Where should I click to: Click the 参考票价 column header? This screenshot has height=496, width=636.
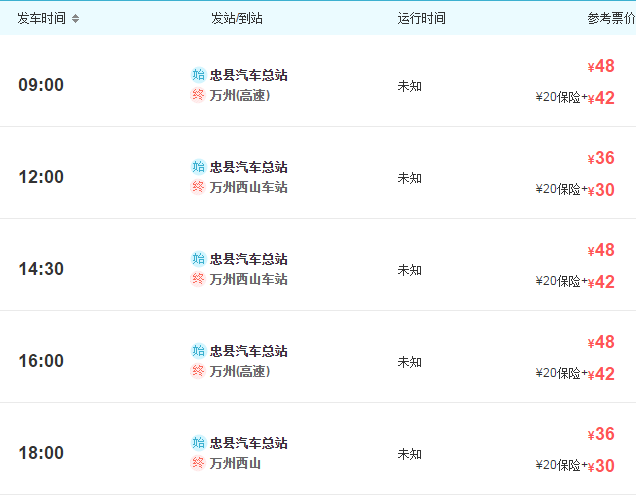(611, 18)
